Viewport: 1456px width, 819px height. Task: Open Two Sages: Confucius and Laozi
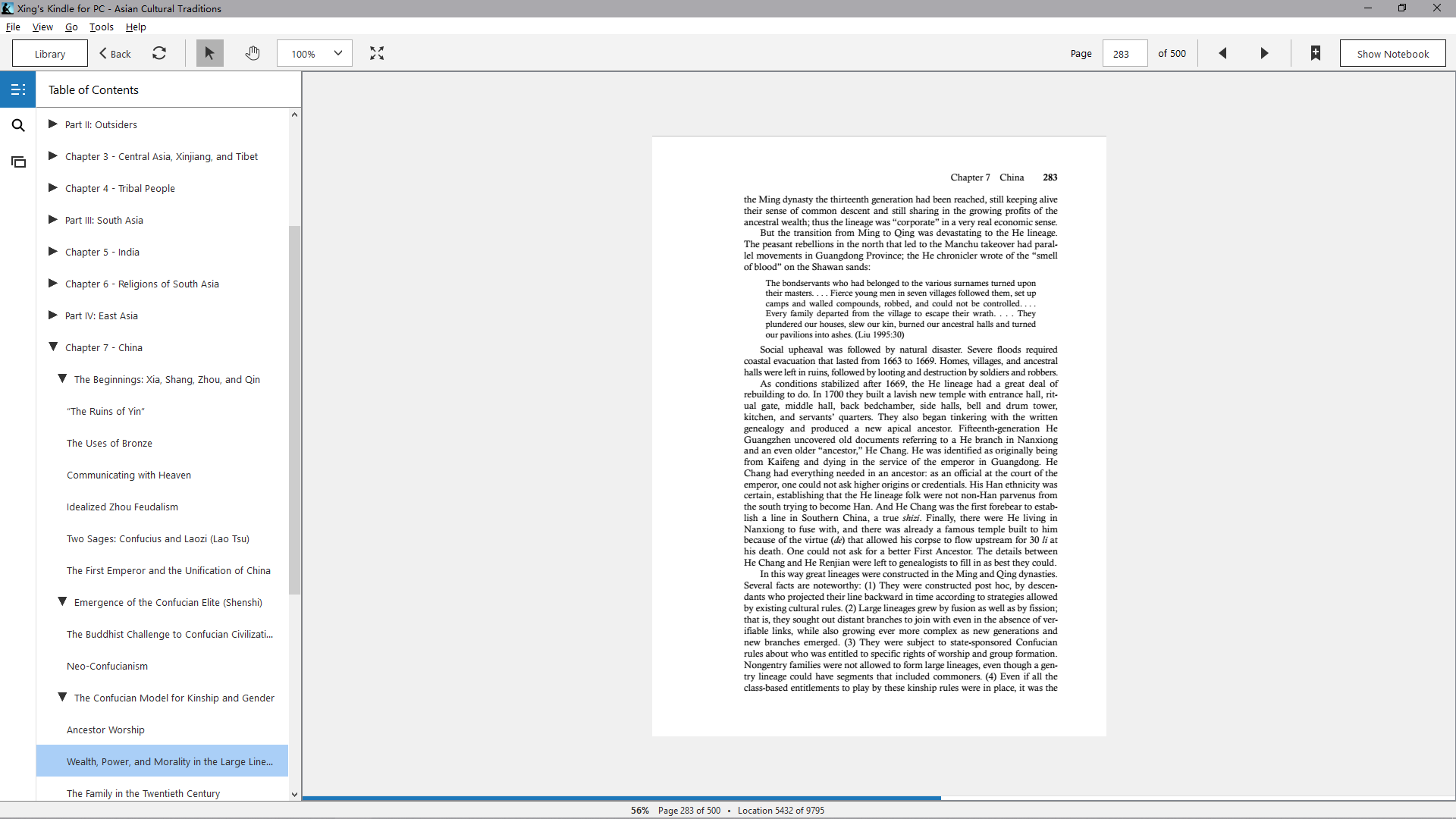point(158,538)
